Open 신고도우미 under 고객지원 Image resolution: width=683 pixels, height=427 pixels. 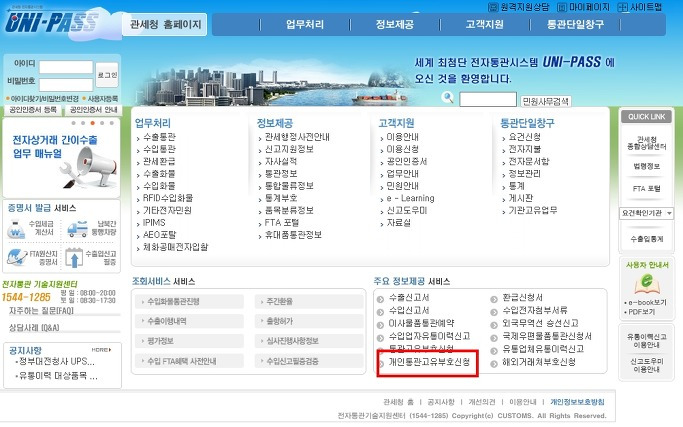[x=407, y=210]
